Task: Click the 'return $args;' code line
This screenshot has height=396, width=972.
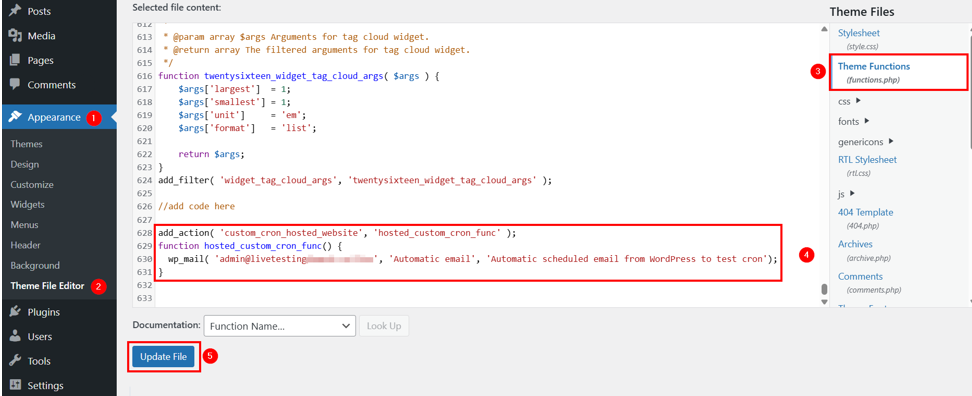Action: (211, 154)
